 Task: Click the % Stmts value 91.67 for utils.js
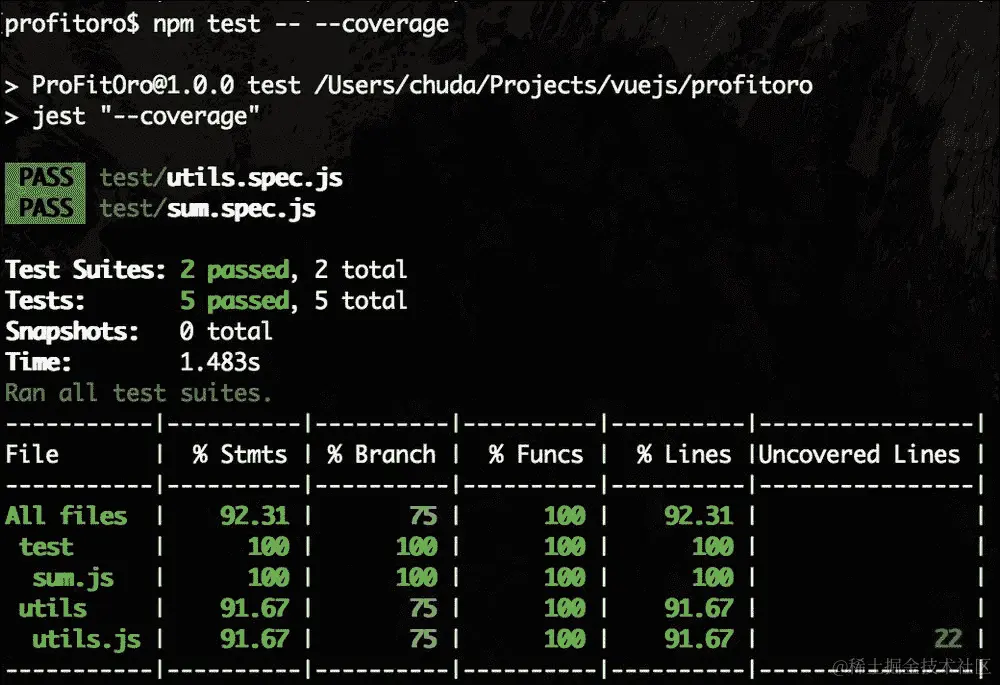point(254,638)
